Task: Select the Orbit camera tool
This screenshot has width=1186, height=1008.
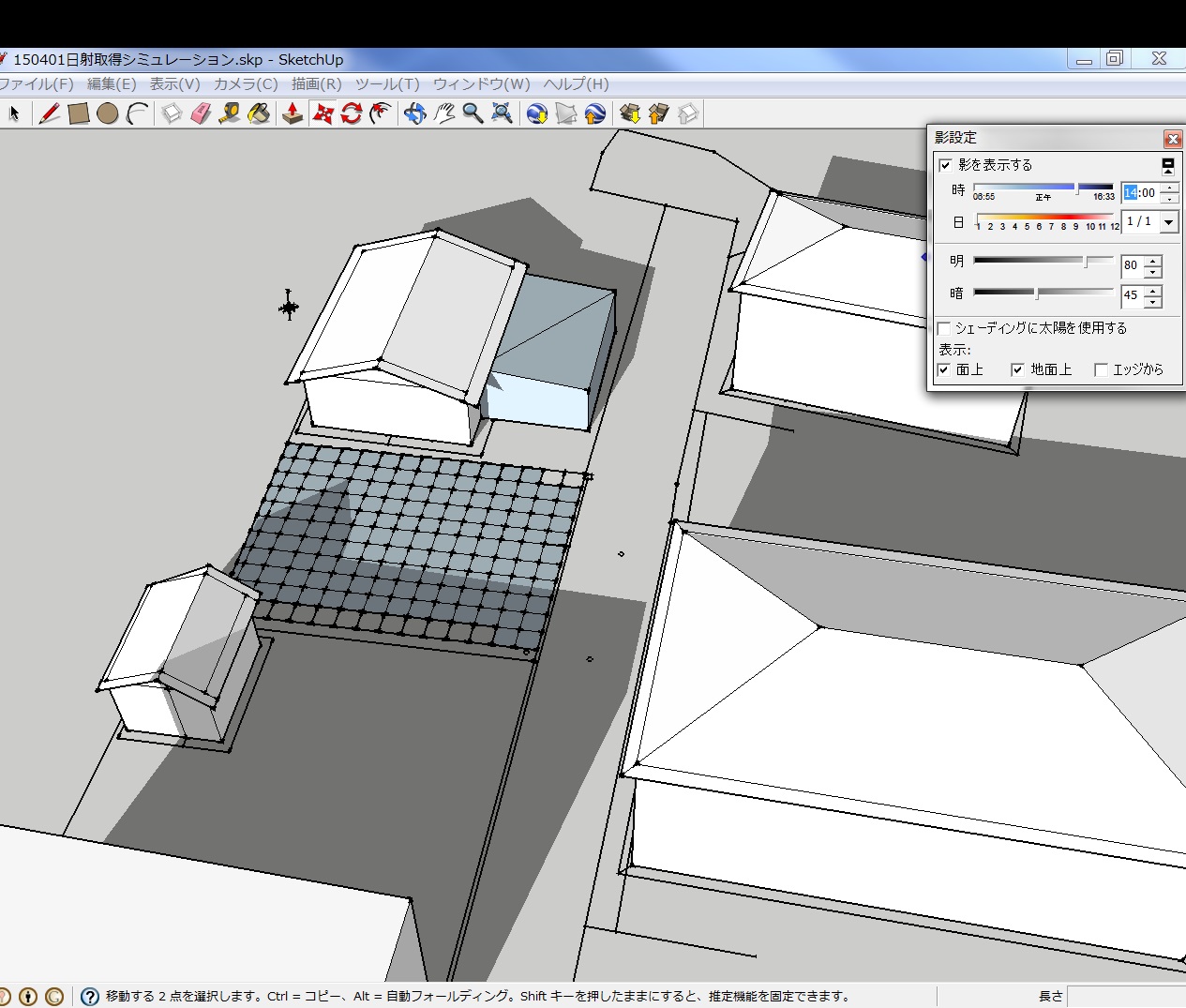Action: [414, 113]
